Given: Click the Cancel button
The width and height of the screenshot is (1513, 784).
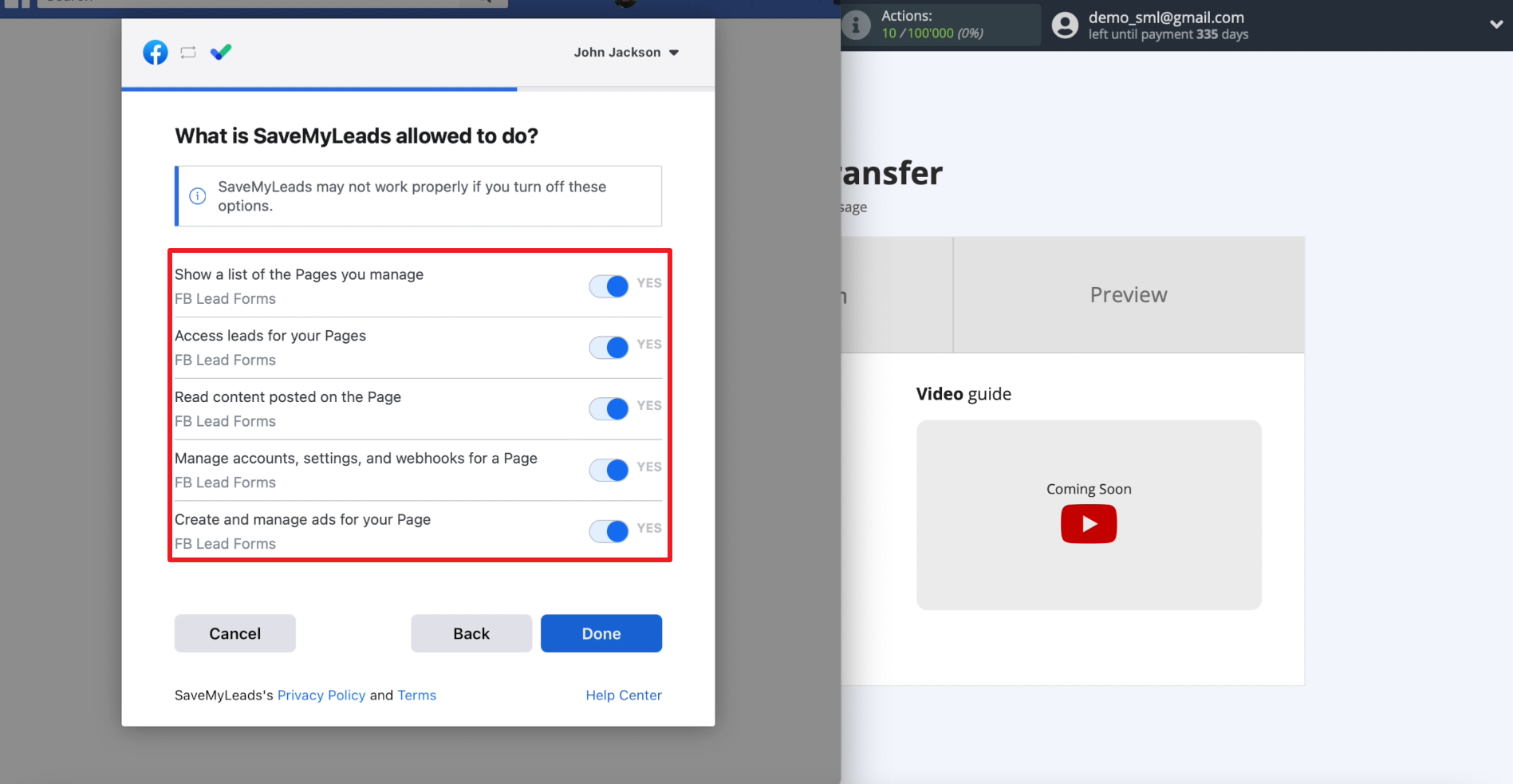Looking at the screenshot, I should [x=235, y=633].
